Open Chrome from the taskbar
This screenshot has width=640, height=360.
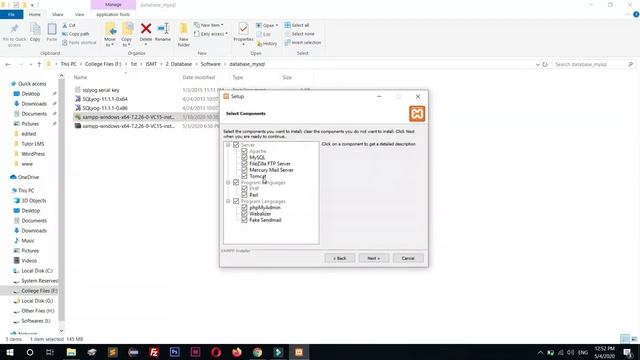point(258,352)
